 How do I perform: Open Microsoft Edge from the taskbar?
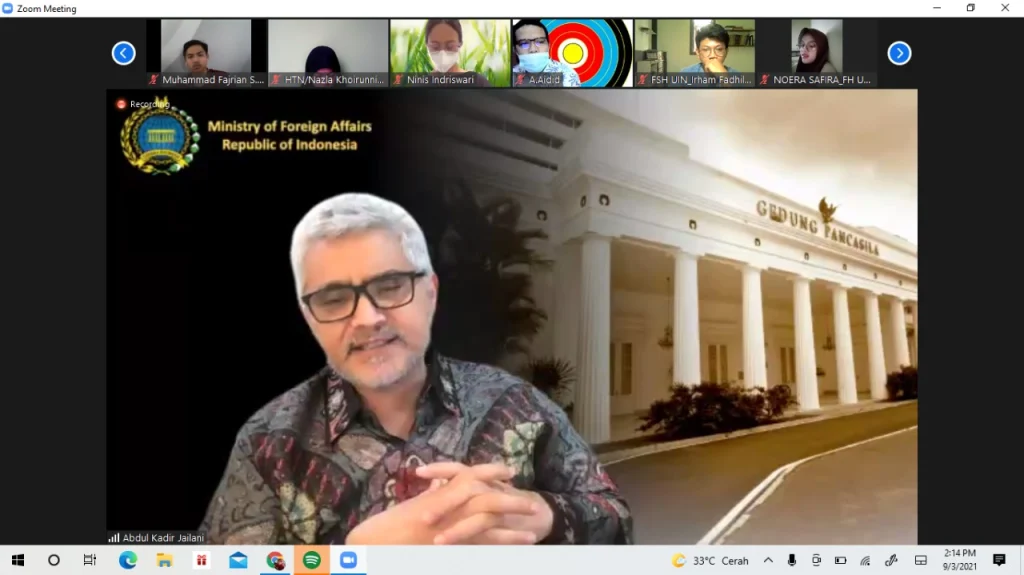pos(128,560)
